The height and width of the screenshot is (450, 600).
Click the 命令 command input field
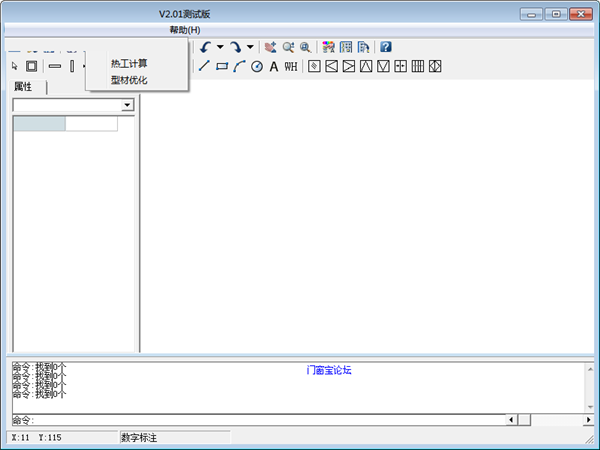point(270,420)
